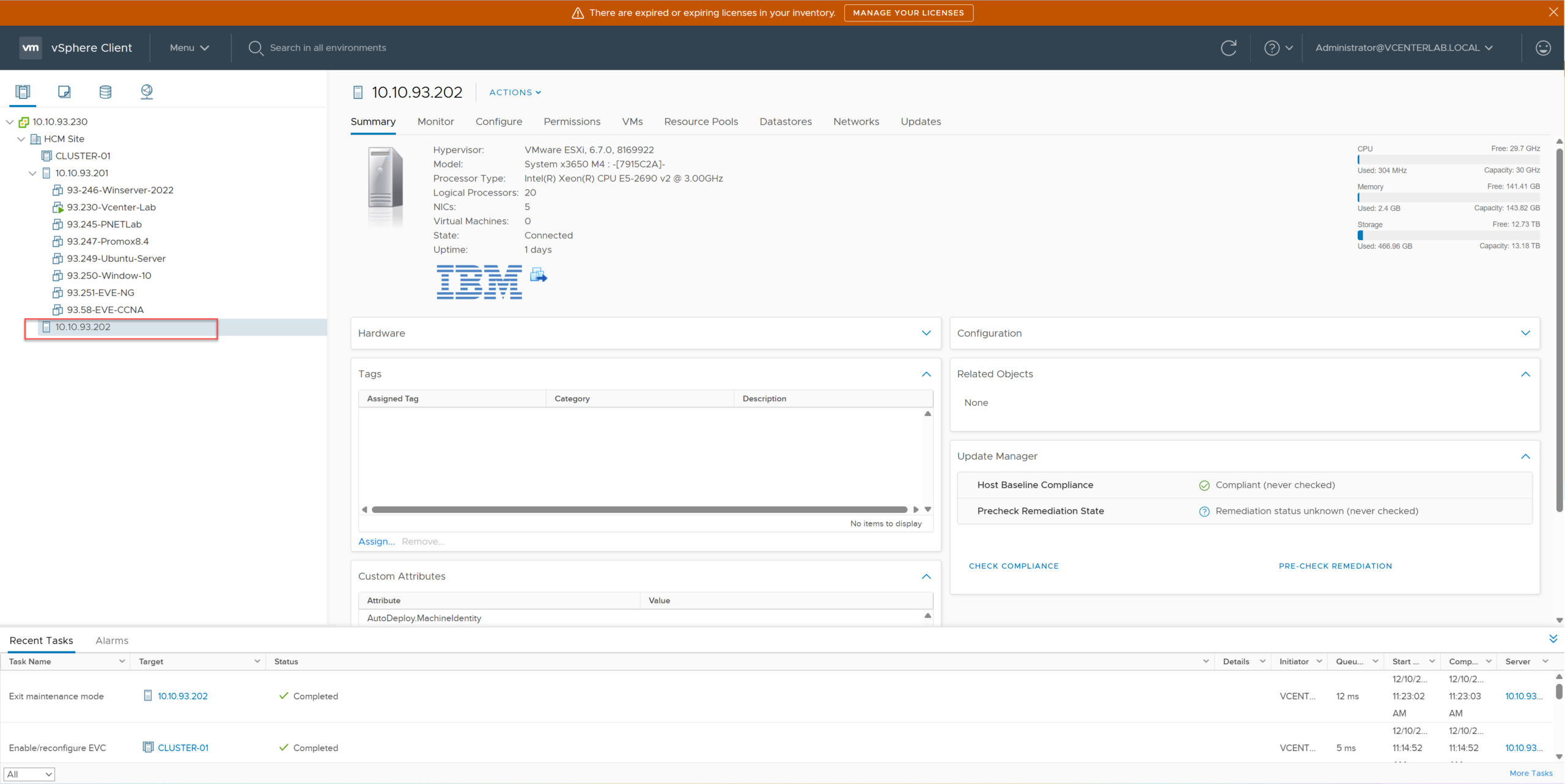
Task: Open the Alarms tab
Action: pyautogui.click(x=112, y=640)
